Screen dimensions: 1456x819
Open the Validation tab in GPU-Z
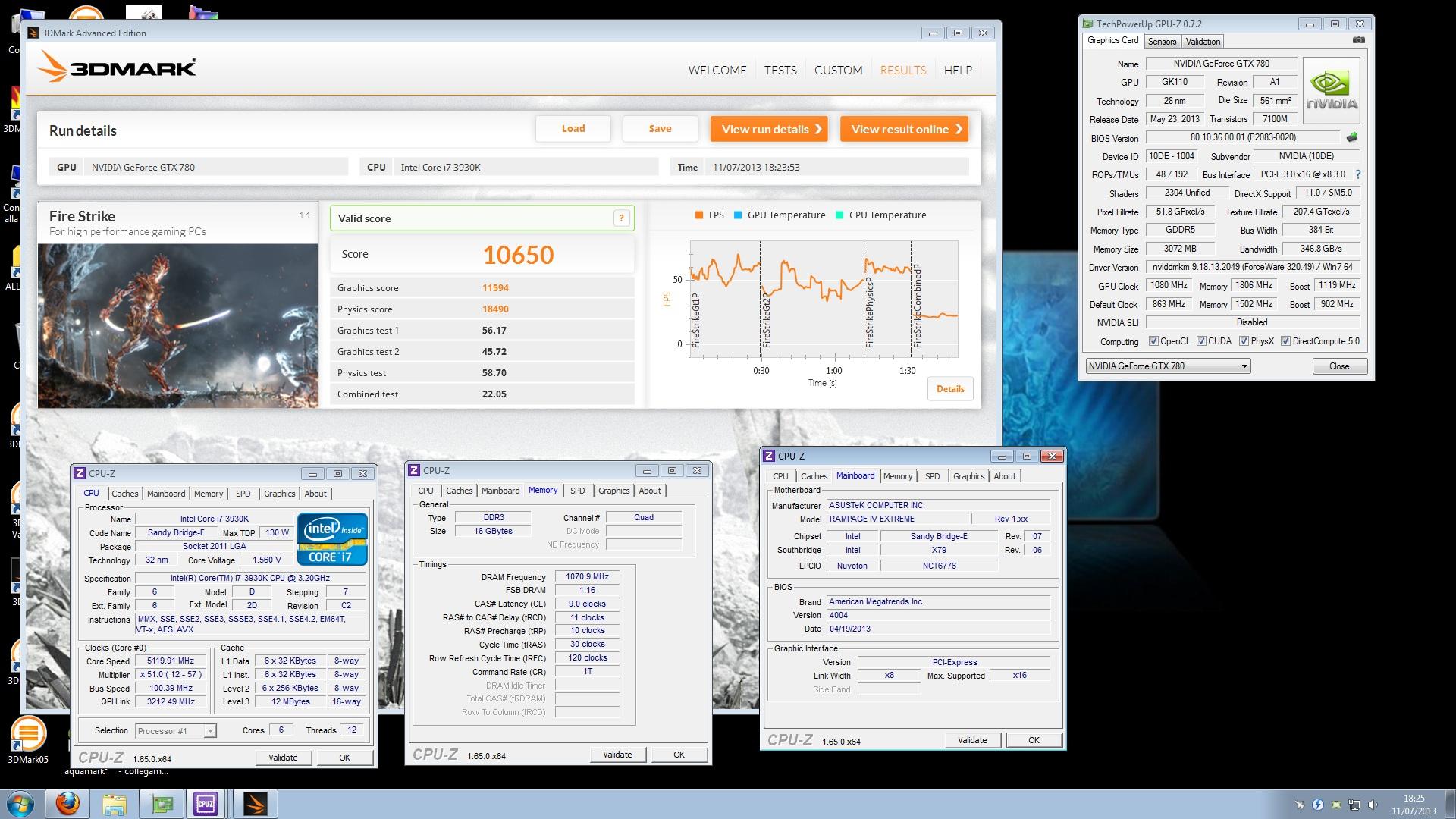[1203, 42]
